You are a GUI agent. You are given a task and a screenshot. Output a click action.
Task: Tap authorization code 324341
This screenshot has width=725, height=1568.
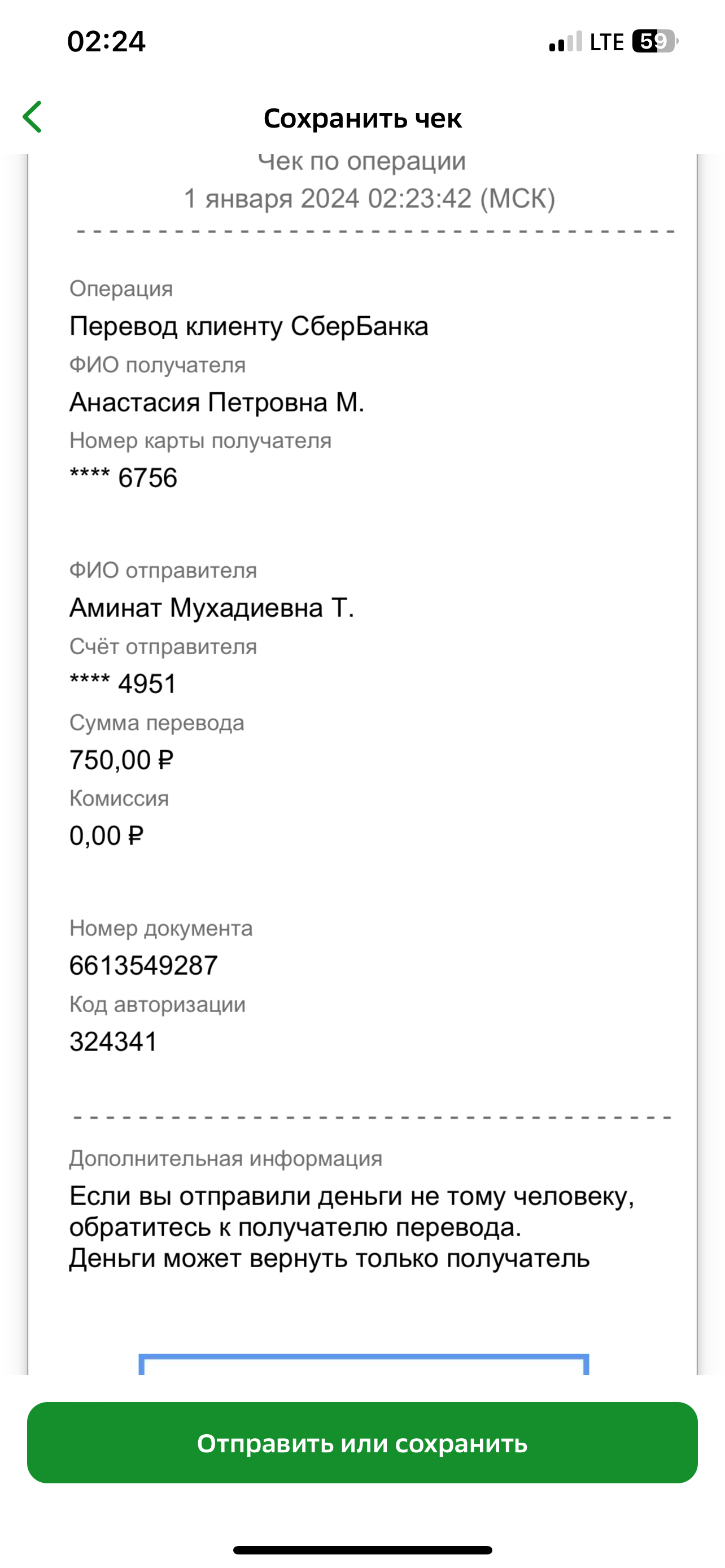tap(113, 1041)
